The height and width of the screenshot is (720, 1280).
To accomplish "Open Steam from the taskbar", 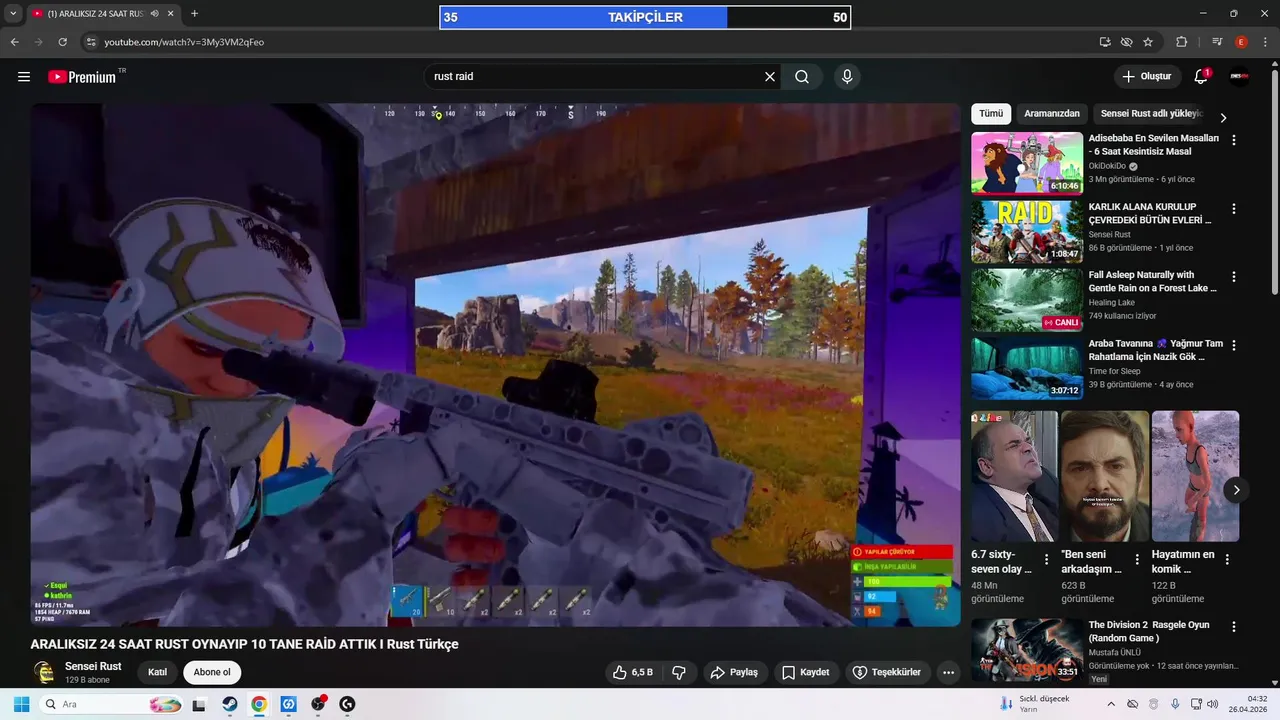I will (229, 704).
